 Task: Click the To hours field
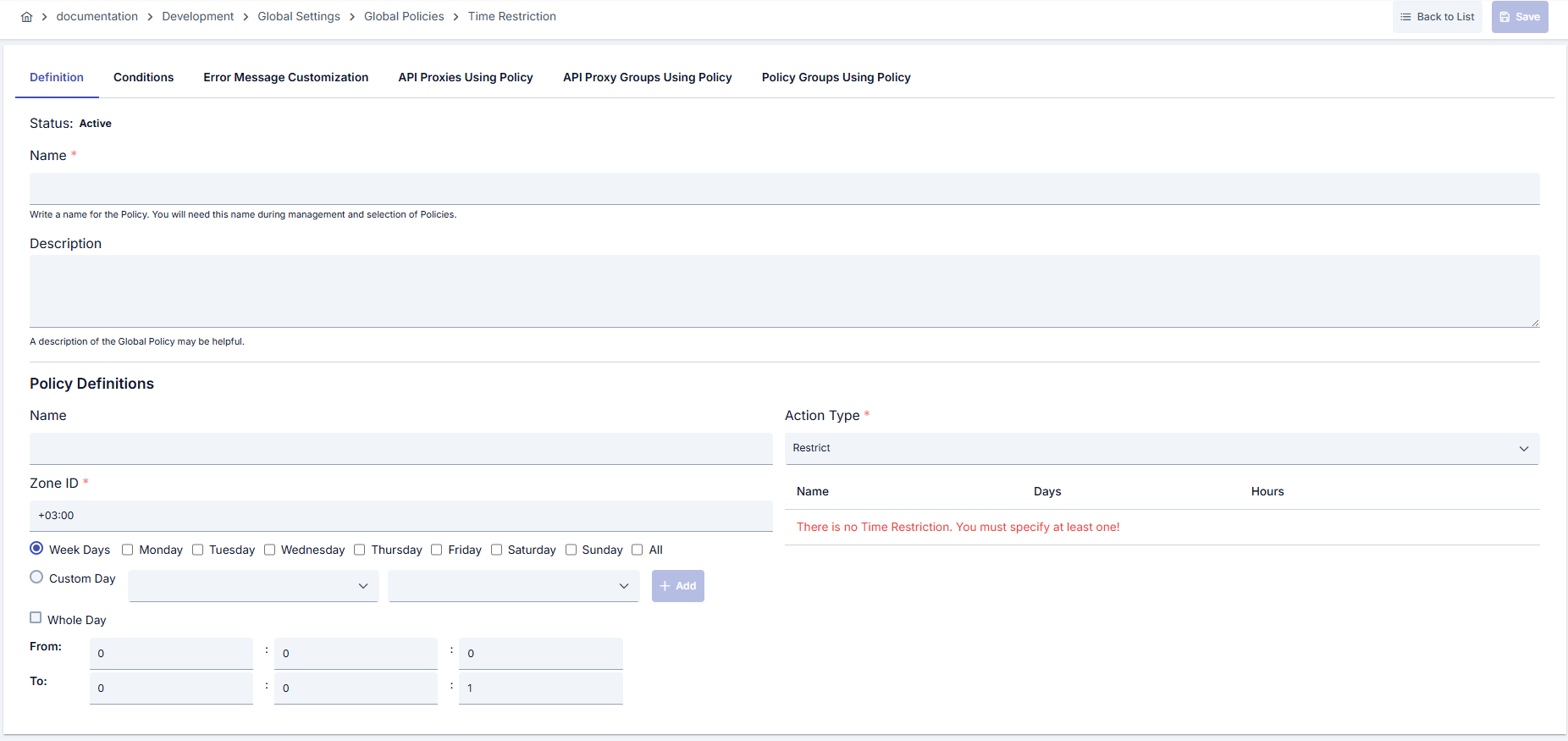(171, 688)
